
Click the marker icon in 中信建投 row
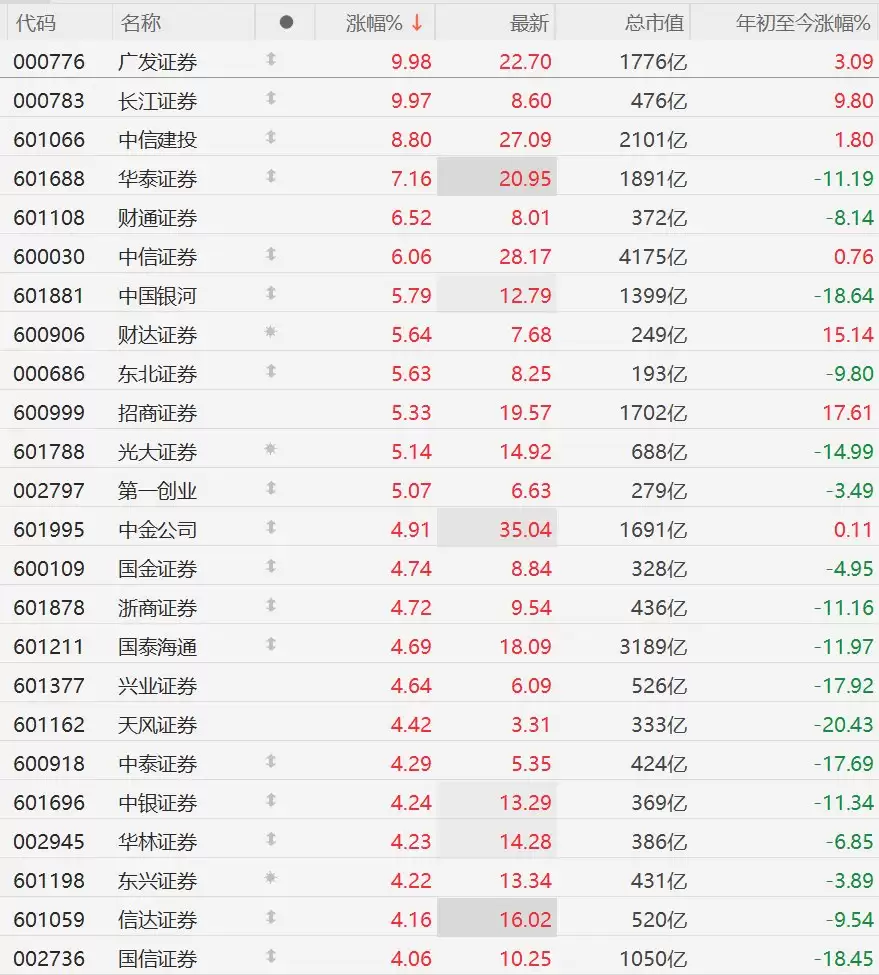tap(270, 137)
